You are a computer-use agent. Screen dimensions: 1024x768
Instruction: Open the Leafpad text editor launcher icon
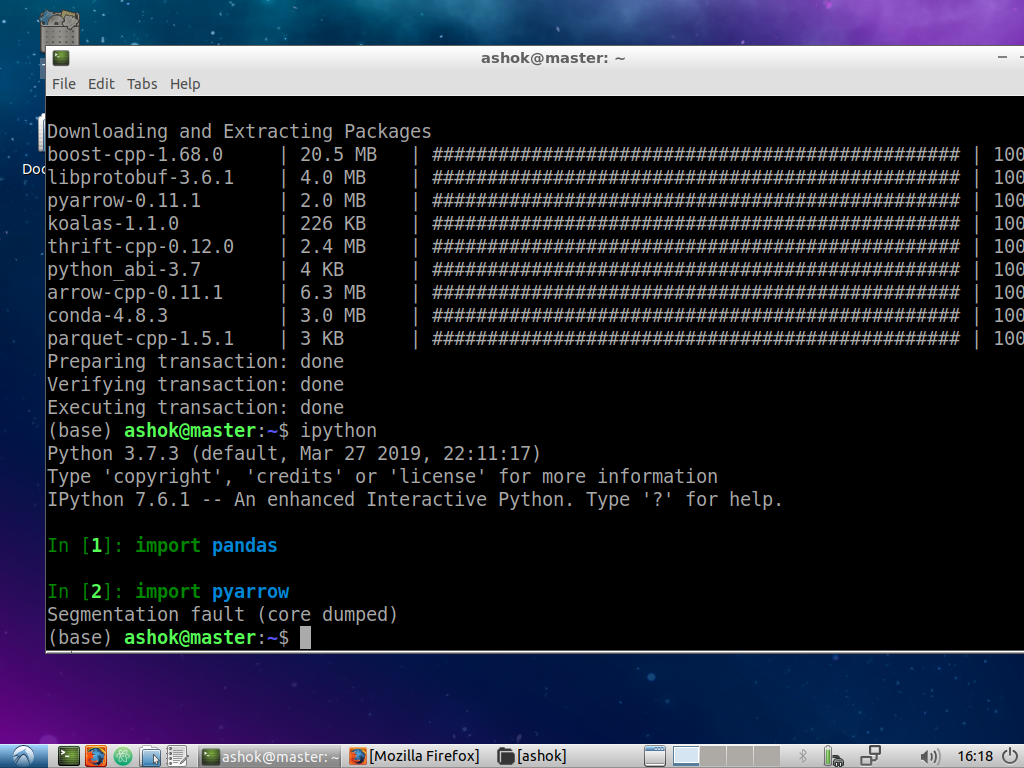pos(178,755)
